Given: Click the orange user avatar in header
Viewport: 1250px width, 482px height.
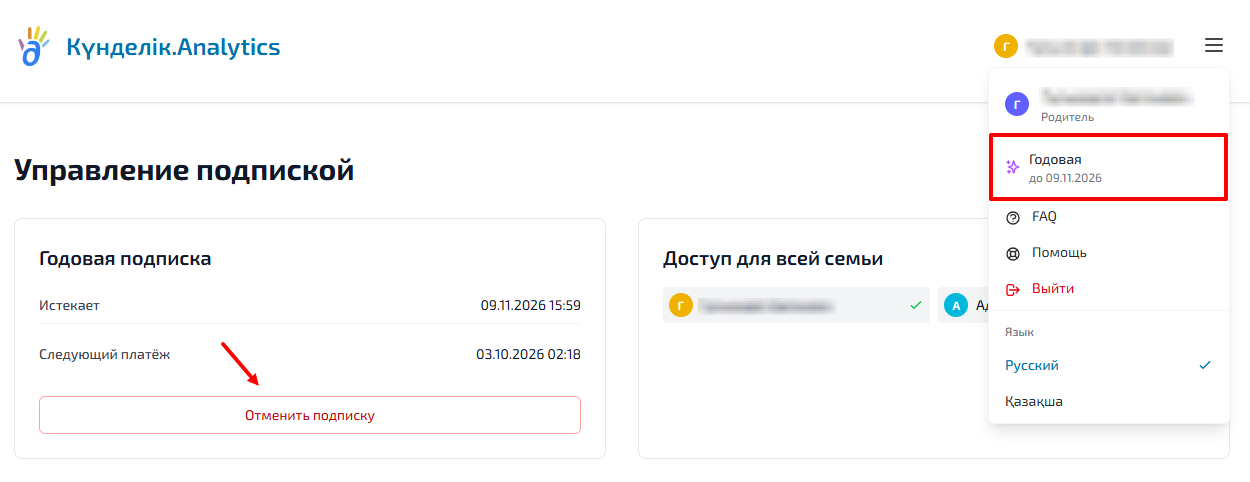Looking at the screenshot, I should click(x=1005, y=46).
